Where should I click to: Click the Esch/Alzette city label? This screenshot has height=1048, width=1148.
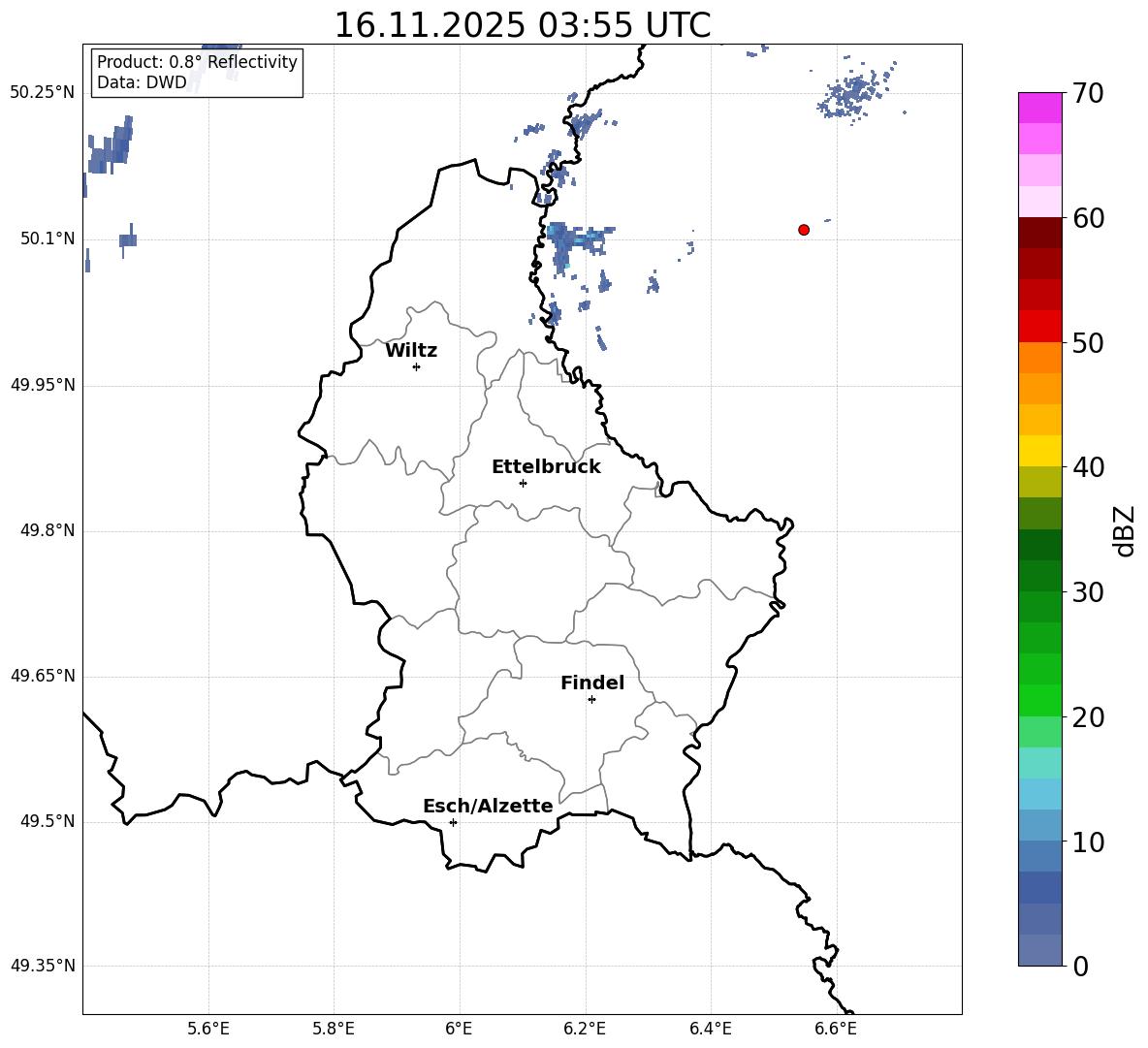coord(489,806)
